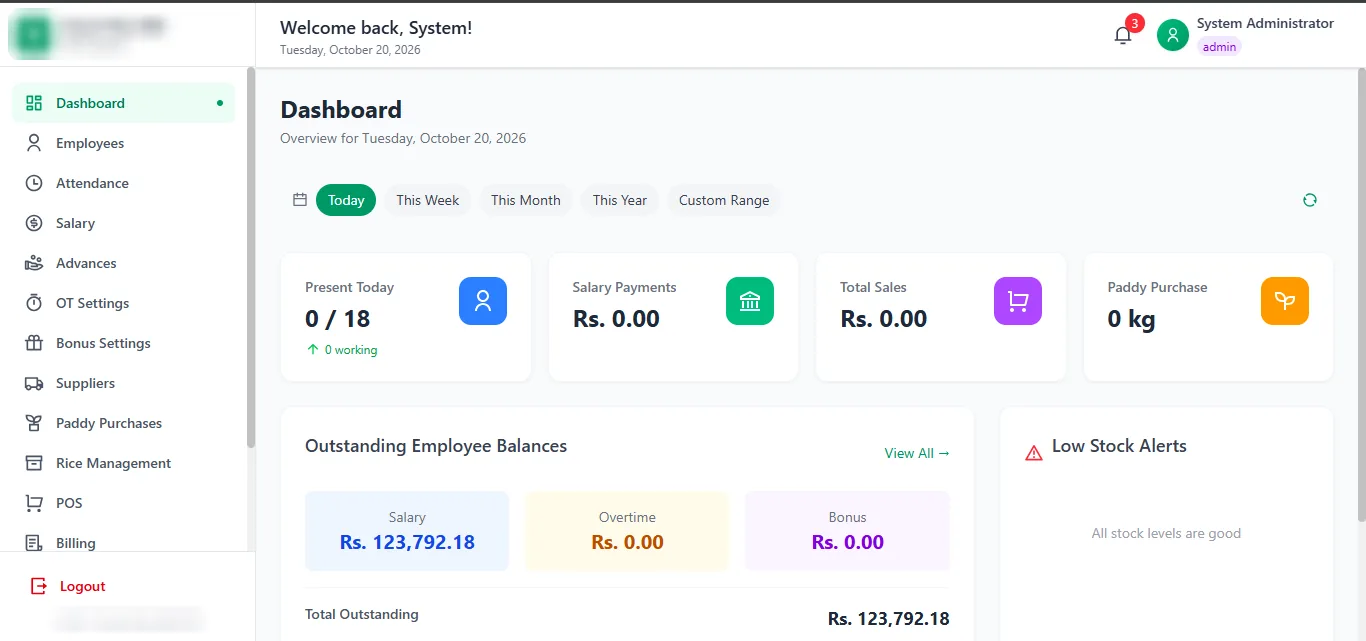Click the Suppliers truck icon
This screenshot has height=641, width=1366.
[34, 383]
